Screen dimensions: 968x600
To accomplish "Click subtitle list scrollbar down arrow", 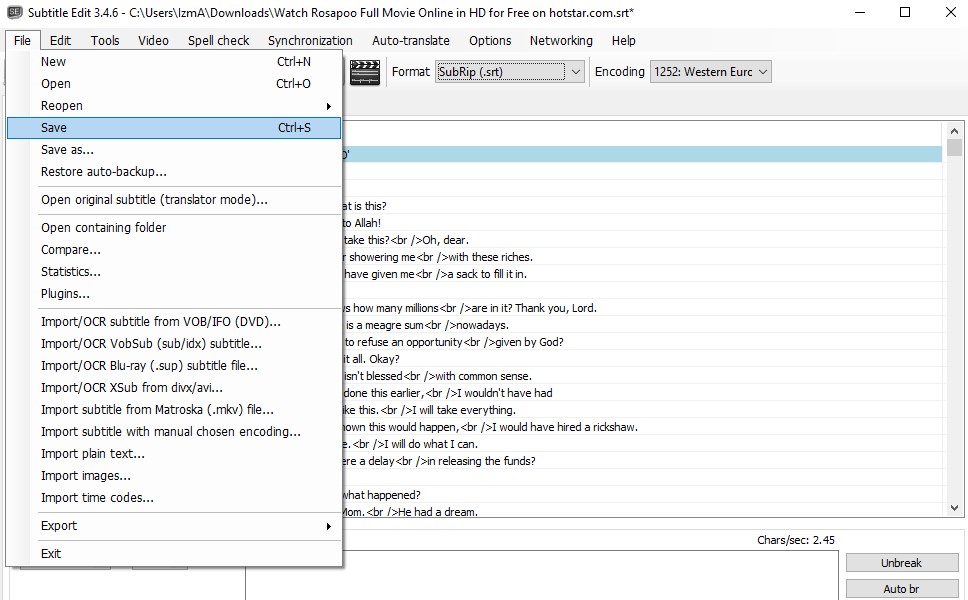I will click(x=954, y=508).
